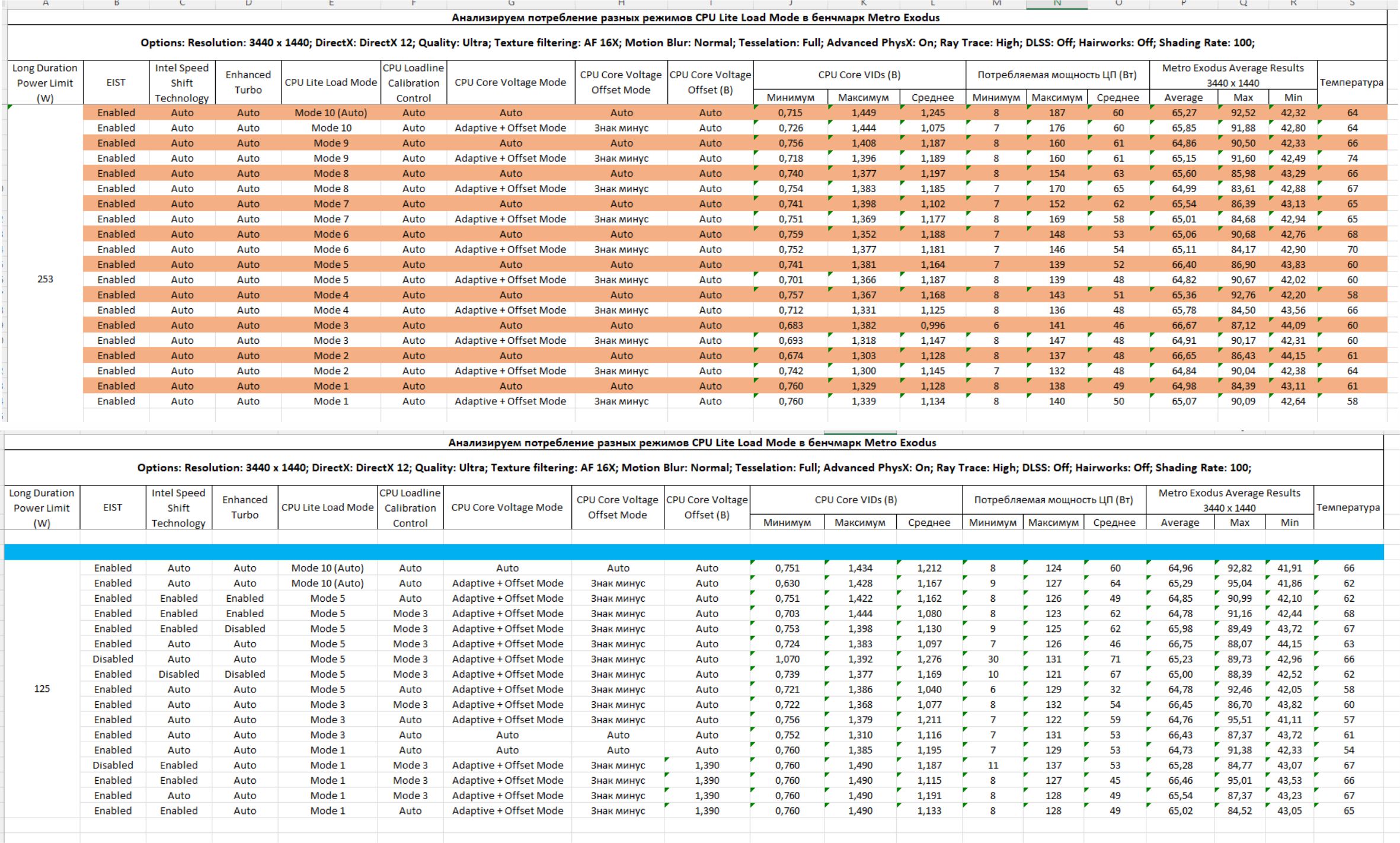1400x843 pixels.
Task: Click the solid blue separator row
Action: [693, 552]
